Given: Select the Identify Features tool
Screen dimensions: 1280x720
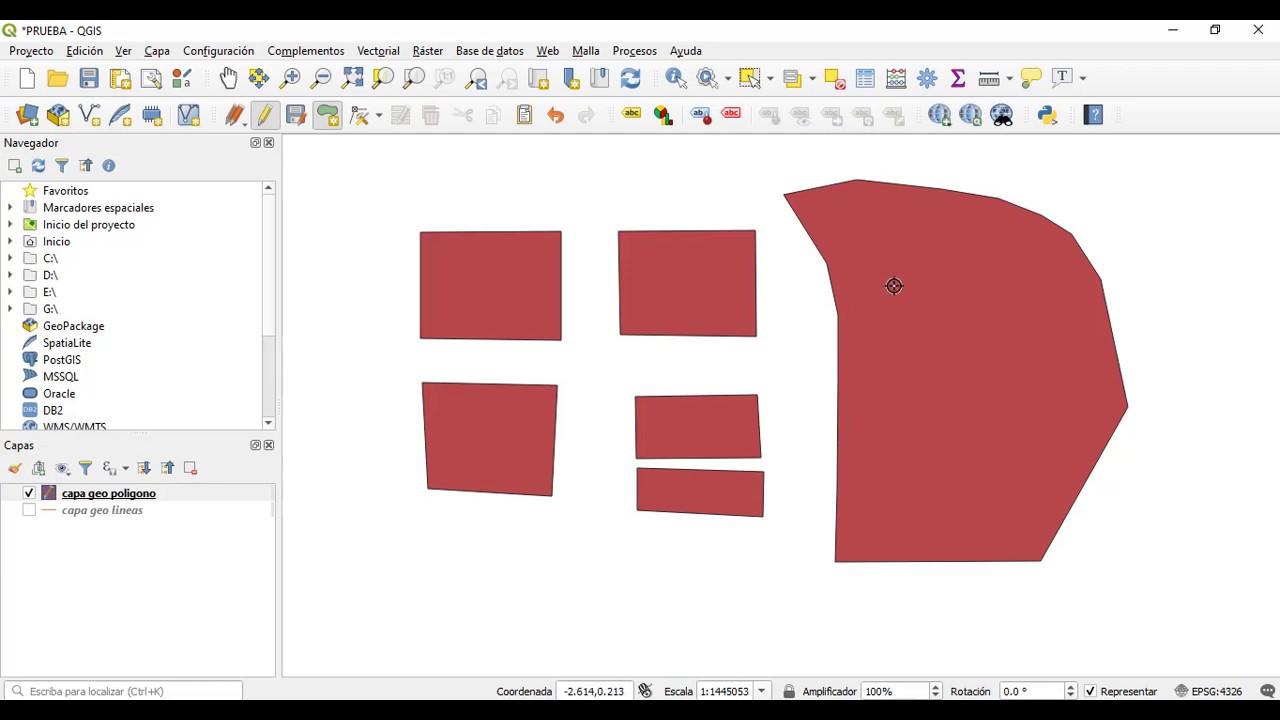Looking at the screenshot, I should pyautogui.click(x=676, y=78).
